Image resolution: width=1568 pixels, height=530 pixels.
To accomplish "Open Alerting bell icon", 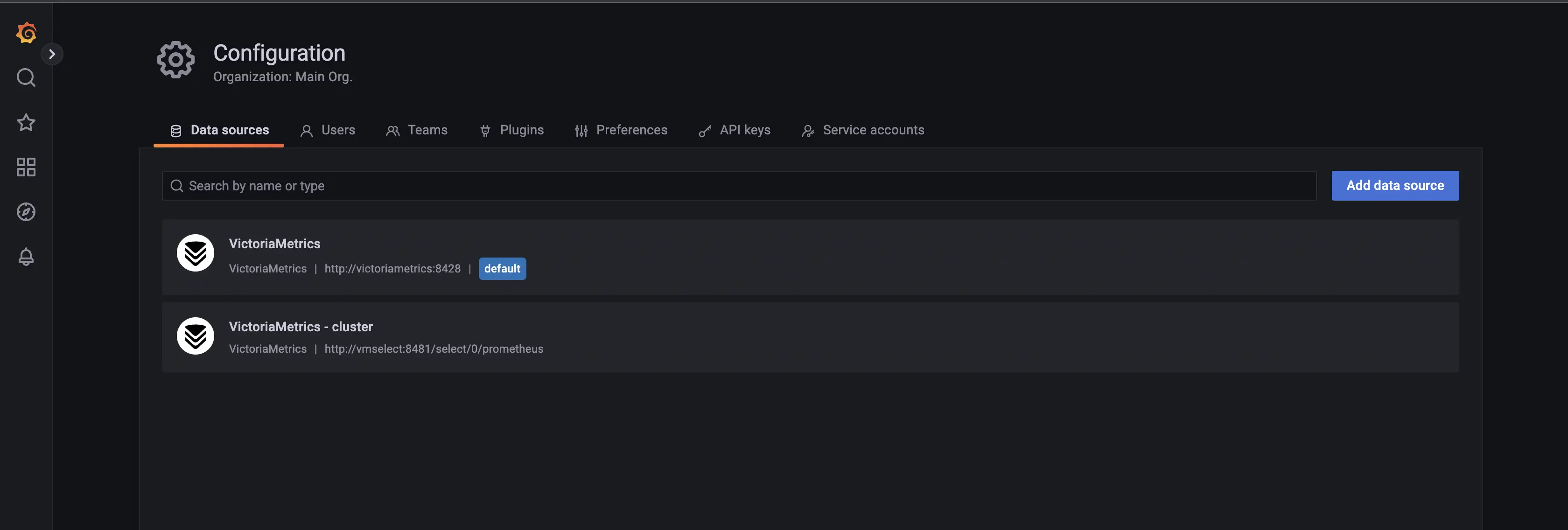I will click(26, 256).
